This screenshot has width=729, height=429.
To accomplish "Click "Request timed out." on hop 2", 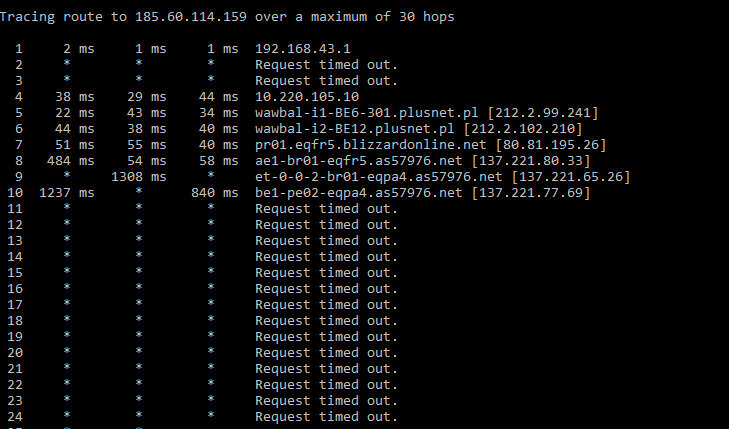I will pyautogui.click(x=327, y=64).
